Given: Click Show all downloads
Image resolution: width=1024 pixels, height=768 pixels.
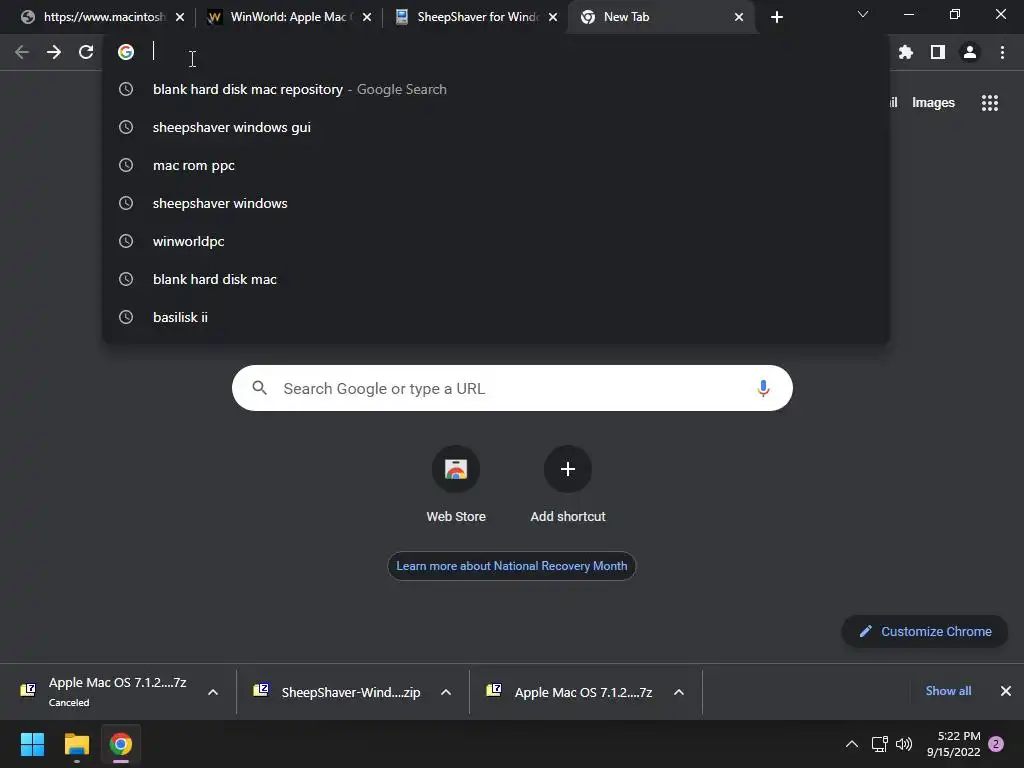Looking at the screenshot, I should coord(948,691).
